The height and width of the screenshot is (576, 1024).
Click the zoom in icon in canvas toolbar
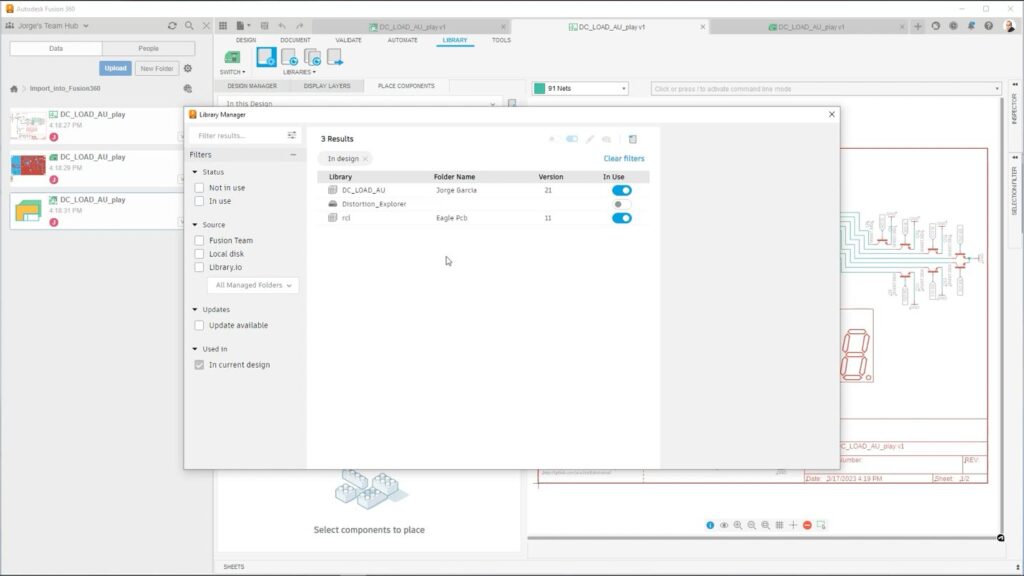point(737,525)
